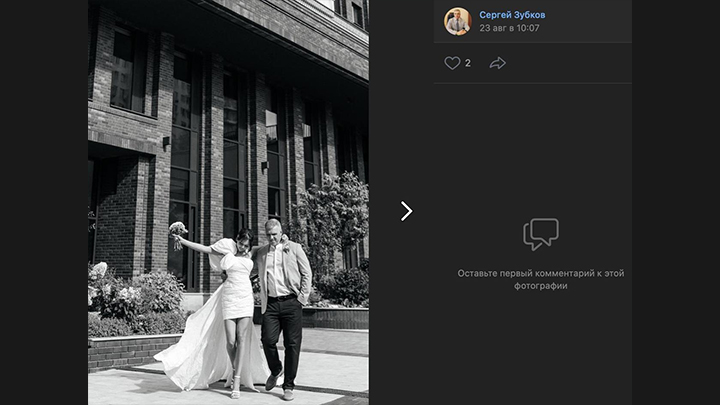Click the black-and-white wedding photo

click(228, 150)
